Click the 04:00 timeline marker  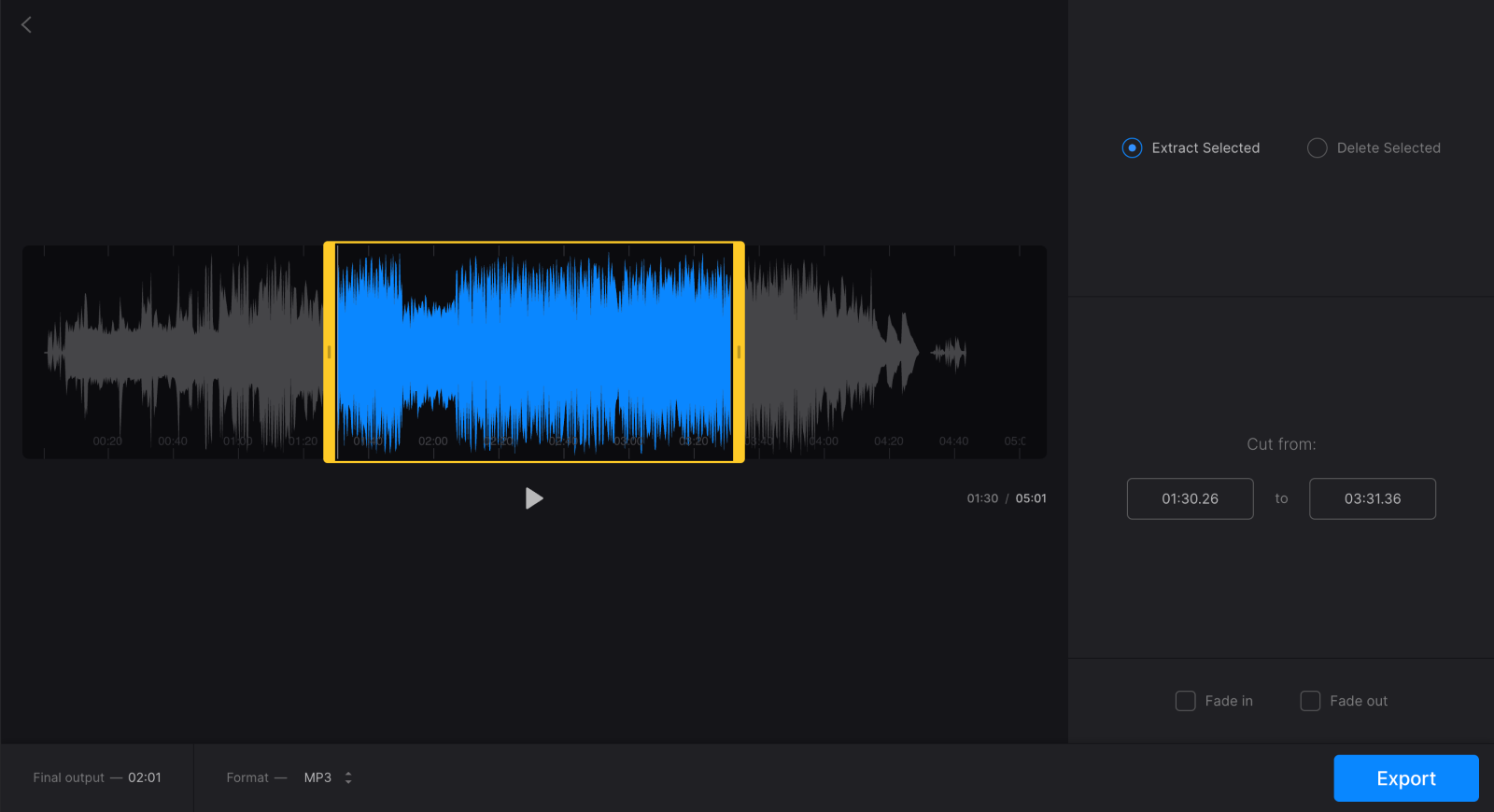click(824, 441)
